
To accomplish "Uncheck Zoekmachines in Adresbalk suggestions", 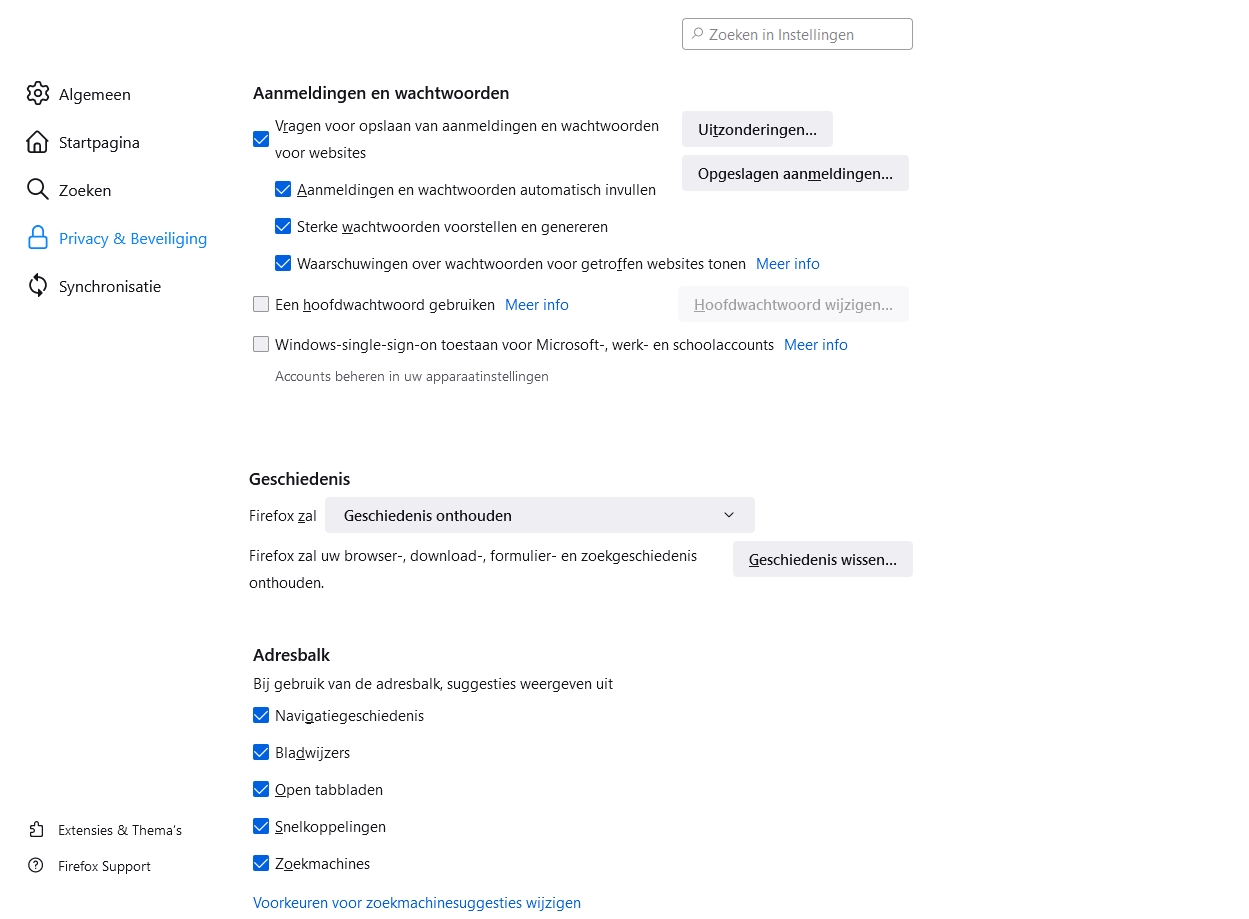I will (261, 863).
